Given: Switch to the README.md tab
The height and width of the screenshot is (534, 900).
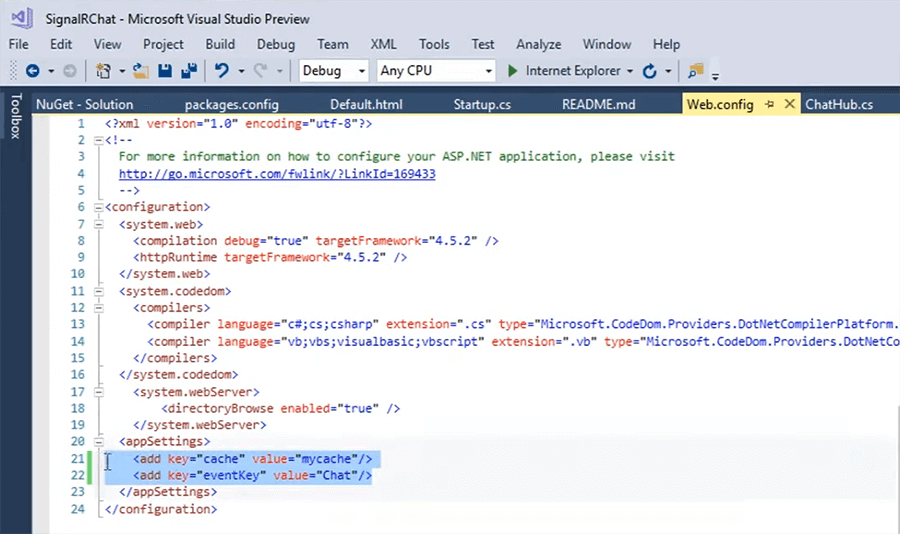Looking at the screenshot, I should (599, 105).
